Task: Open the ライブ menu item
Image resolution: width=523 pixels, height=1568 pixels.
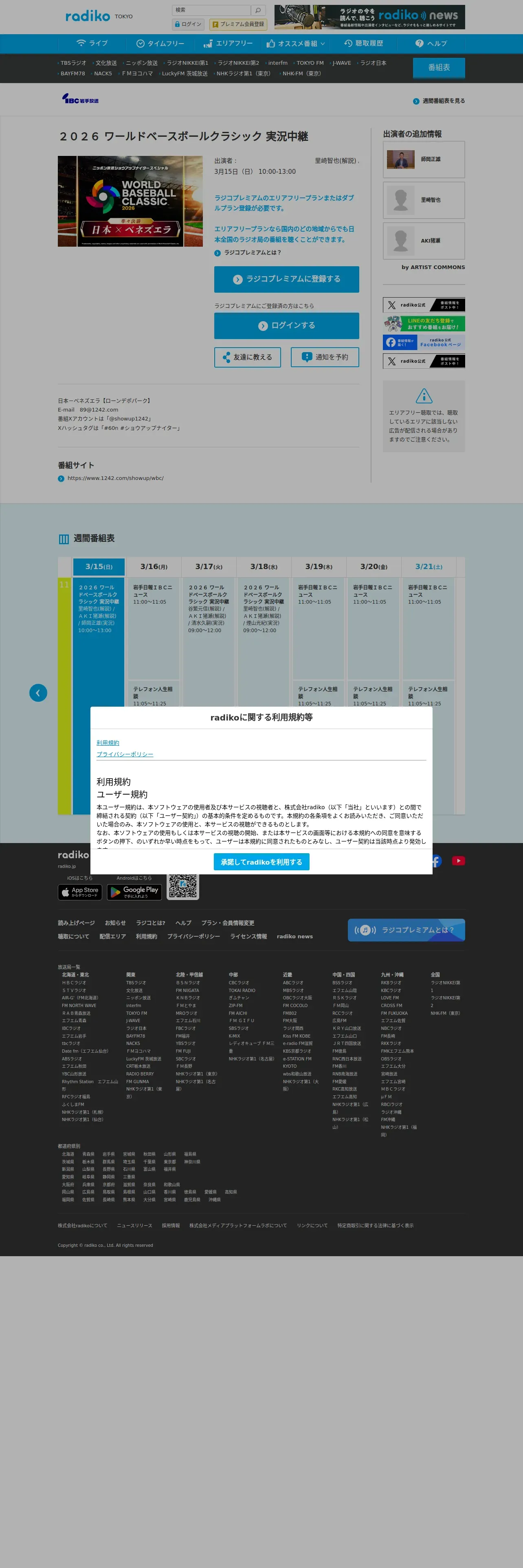Action: pyautogui.click(x=92, y=44)
